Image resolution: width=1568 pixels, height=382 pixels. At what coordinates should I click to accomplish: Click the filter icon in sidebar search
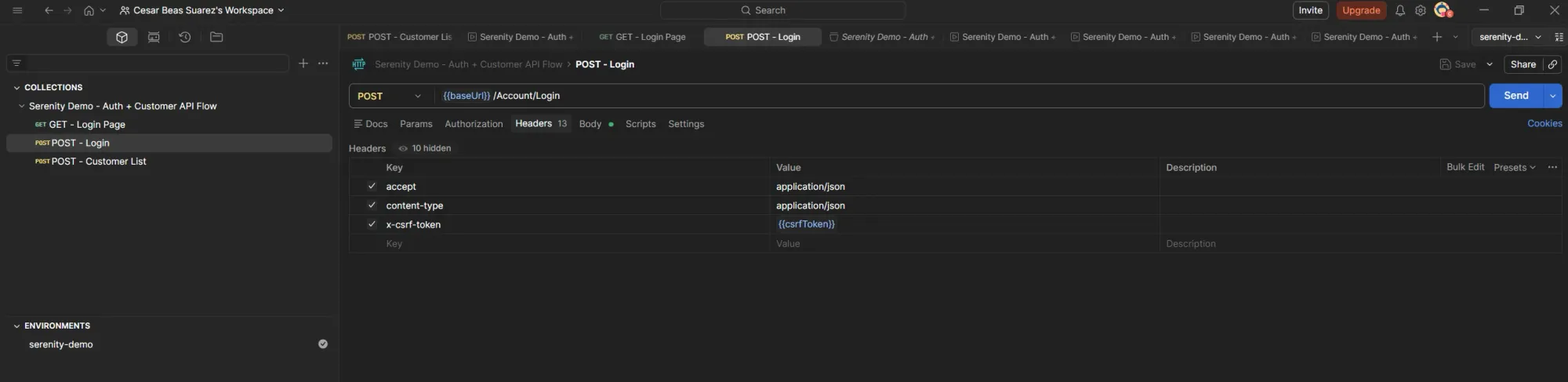coord(16,64)
